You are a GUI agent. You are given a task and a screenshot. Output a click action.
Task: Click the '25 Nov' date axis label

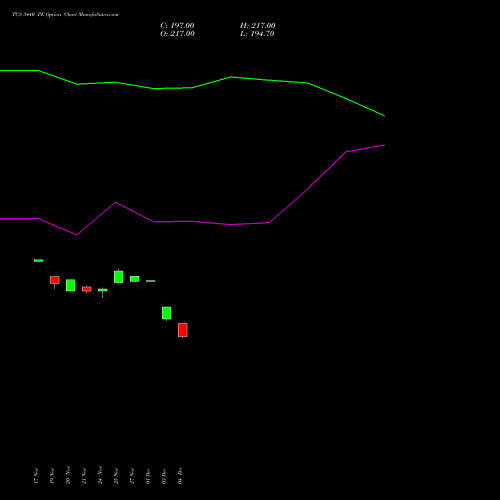(x=116, y=476)
